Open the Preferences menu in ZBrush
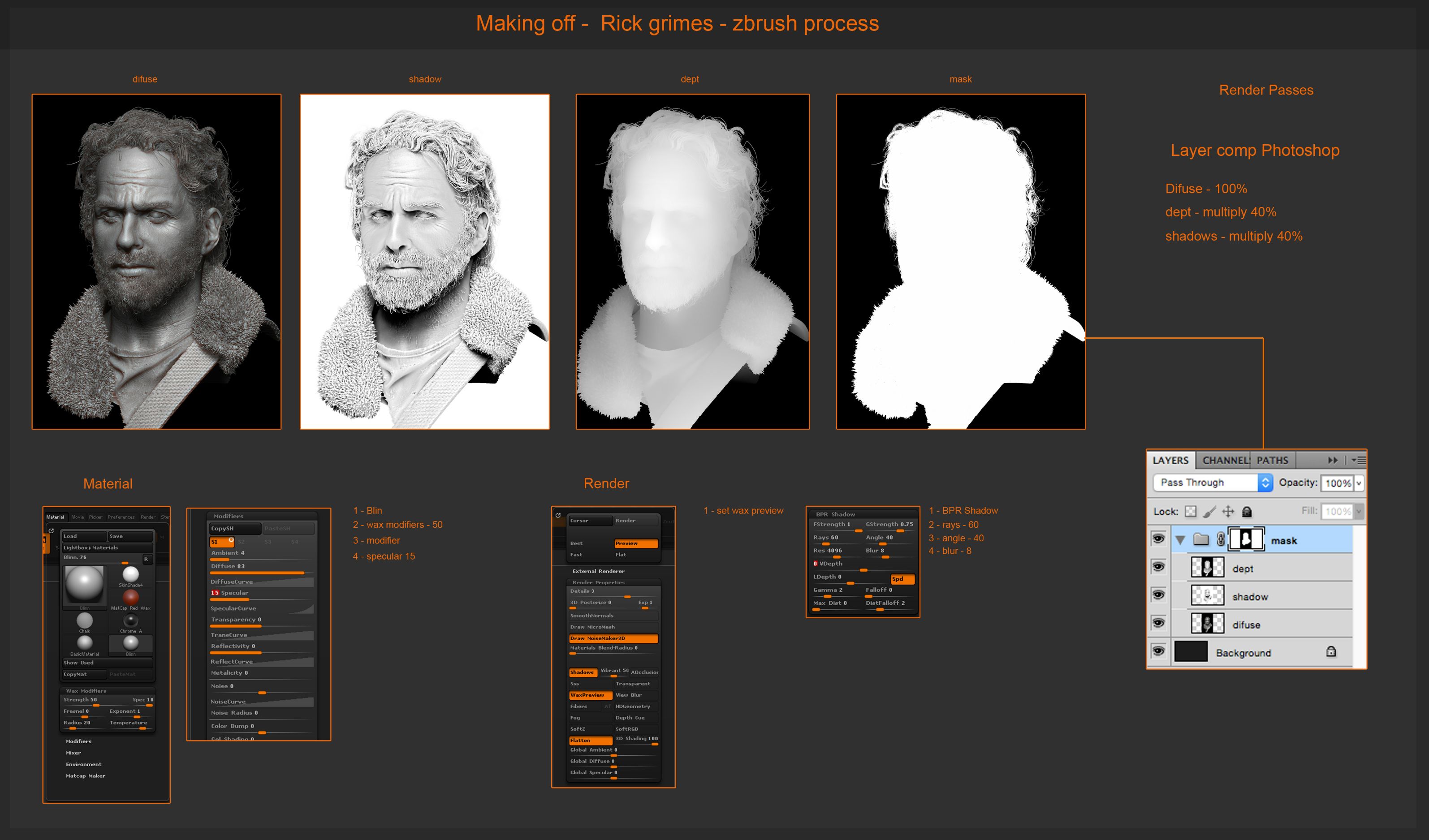This screenshot has height=840, width=1429. [121, 517]
